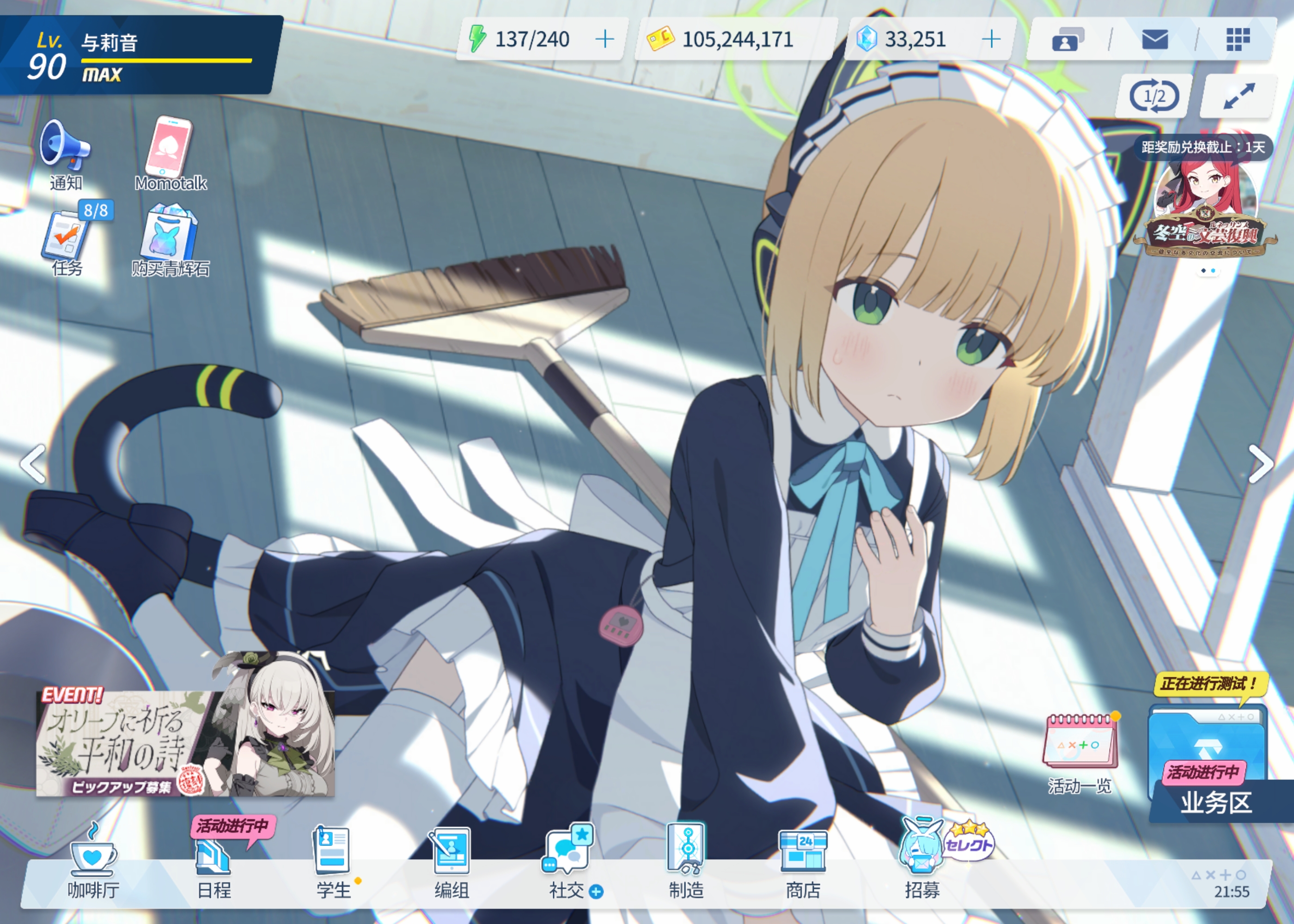The height and width of the screenshot is (924, 1294).
Task: Open the mail envelope icon
Action: 1154,40
